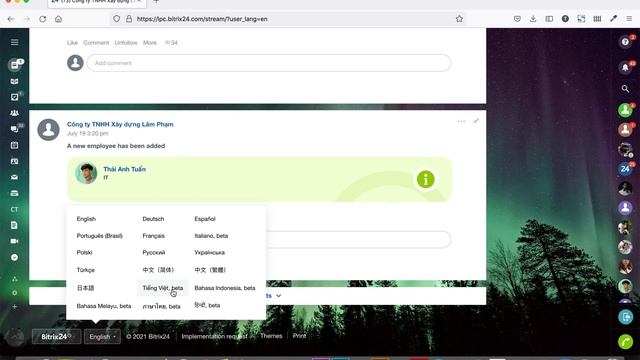Expand the chevron below the post
Image resolution: width=640 pixels, height=360 pixels.
pos(278,296)
